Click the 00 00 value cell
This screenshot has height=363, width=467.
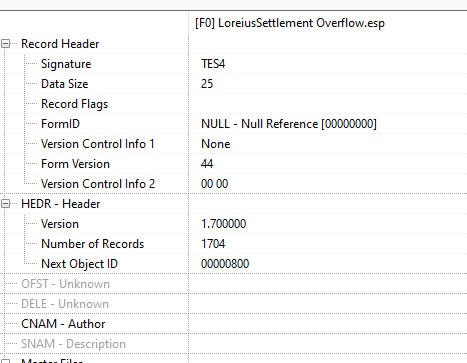(215, 184)
